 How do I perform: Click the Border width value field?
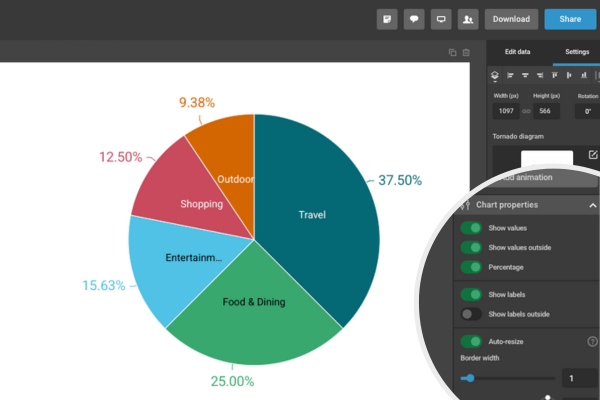pos(581,379)
